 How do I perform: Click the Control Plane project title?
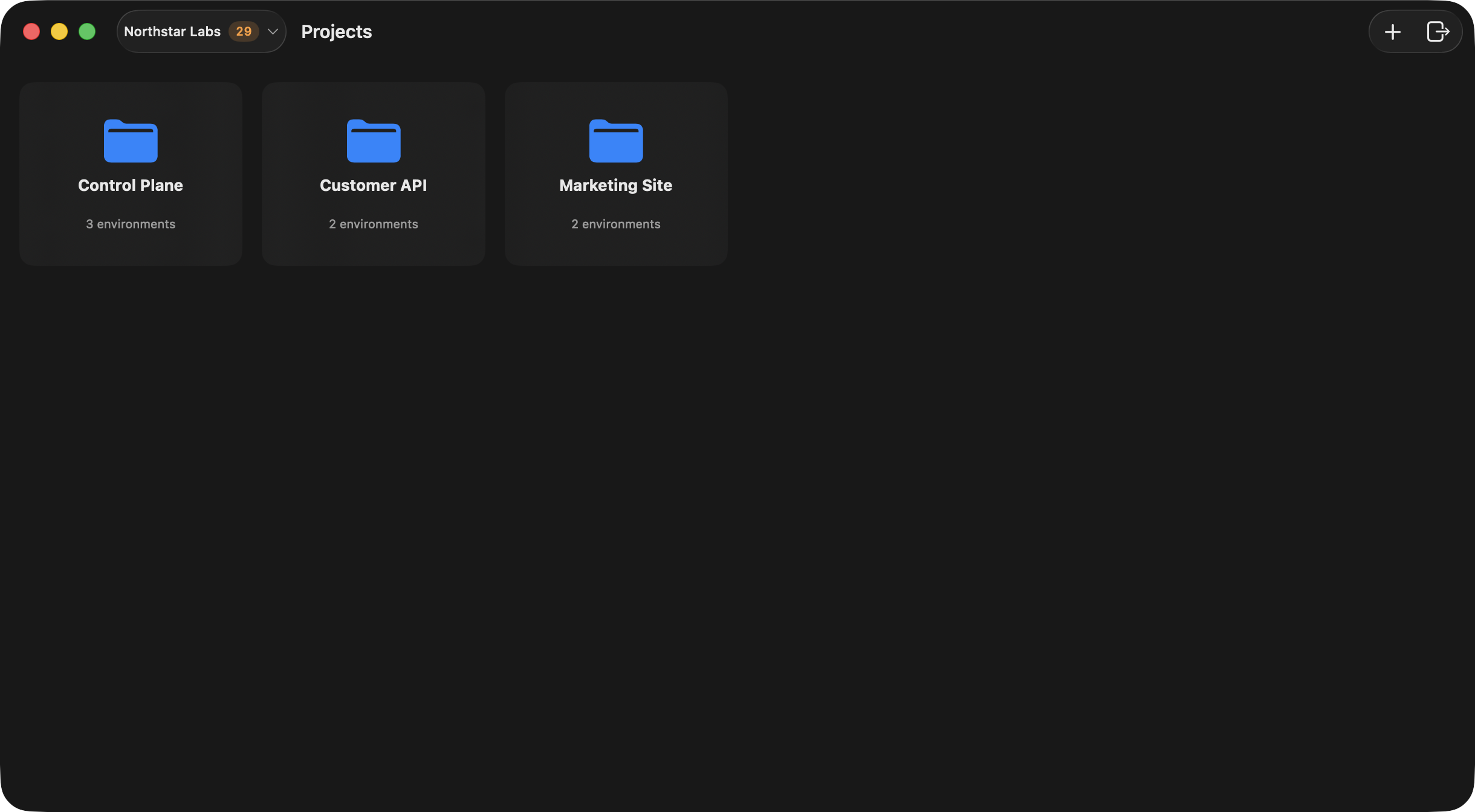coord(130,185)
